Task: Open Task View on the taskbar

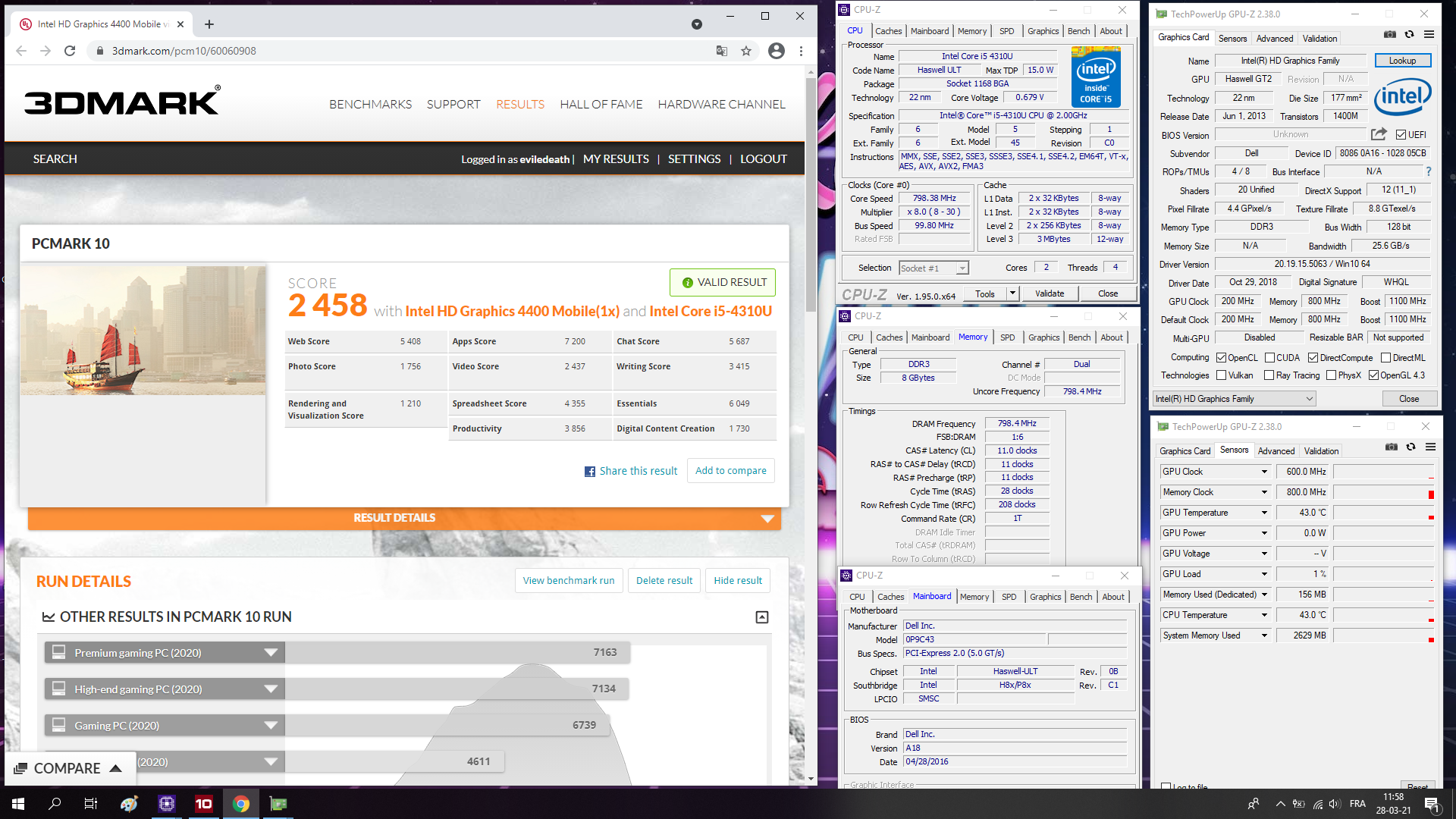Action: pyautogui.click(x=91, y=804)
